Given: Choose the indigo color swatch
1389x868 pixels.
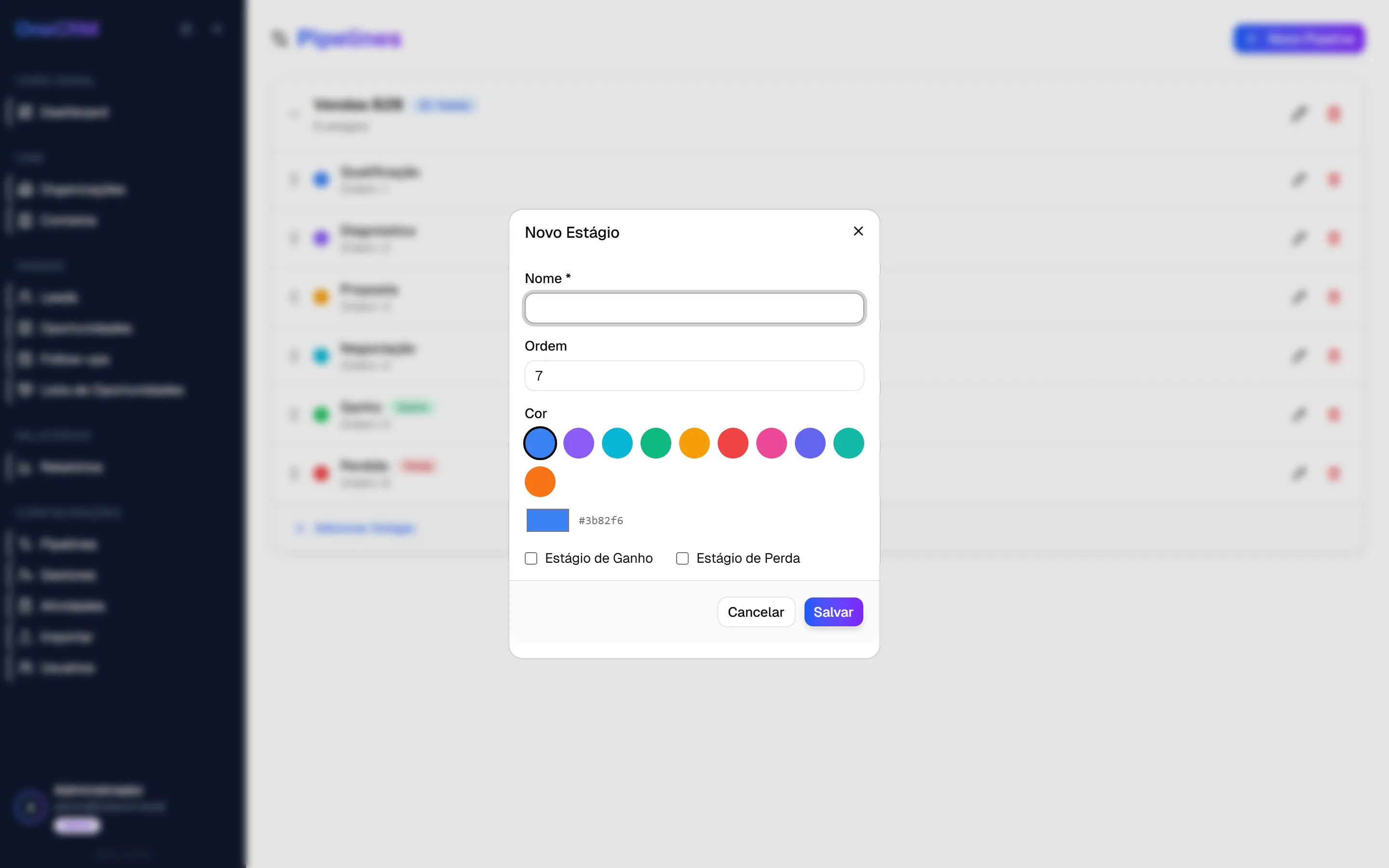Looking at the screenshot, I should pos(810,443).
